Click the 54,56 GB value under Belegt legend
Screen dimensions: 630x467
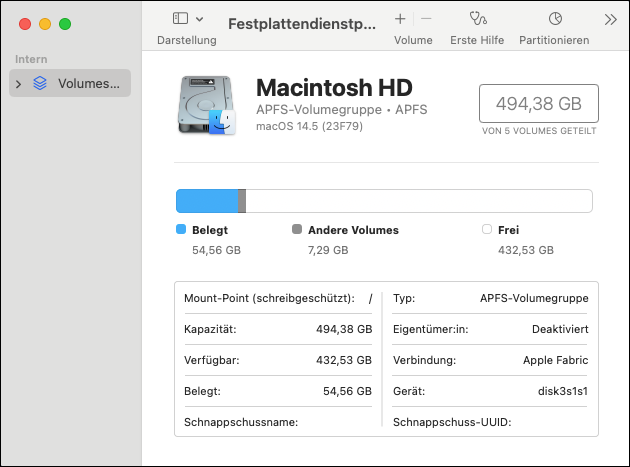(216, 250)
